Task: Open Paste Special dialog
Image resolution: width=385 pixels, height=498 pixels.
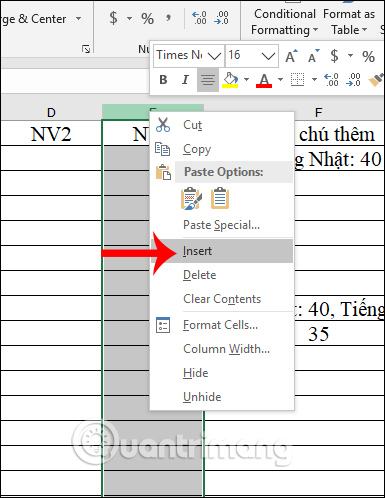Action: pos(221,225)
